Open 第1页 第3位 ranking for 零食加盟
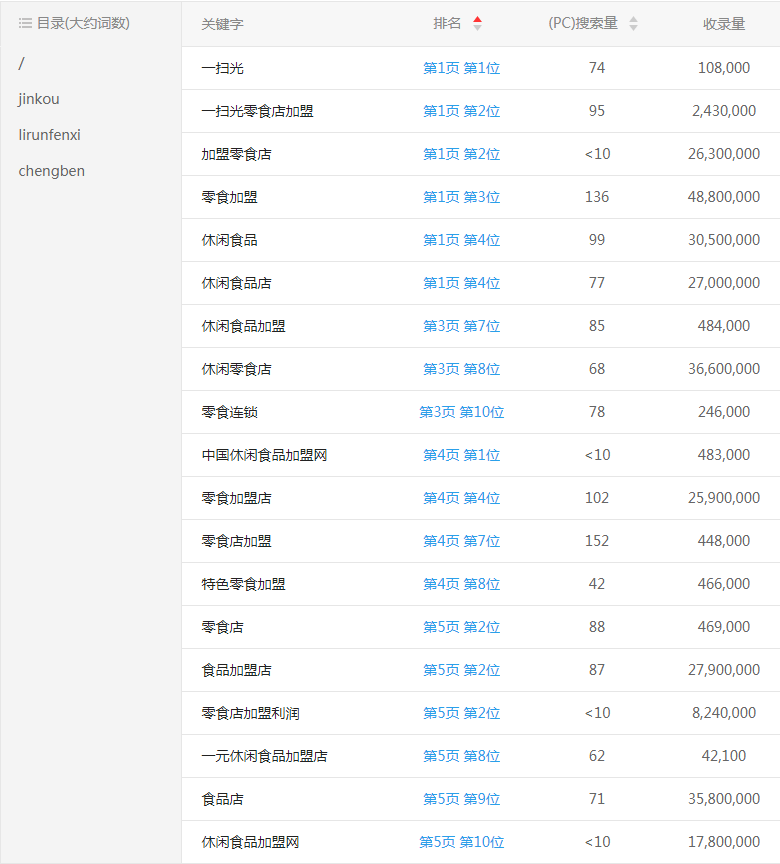 pyautogui.click(x=461, y=197)
